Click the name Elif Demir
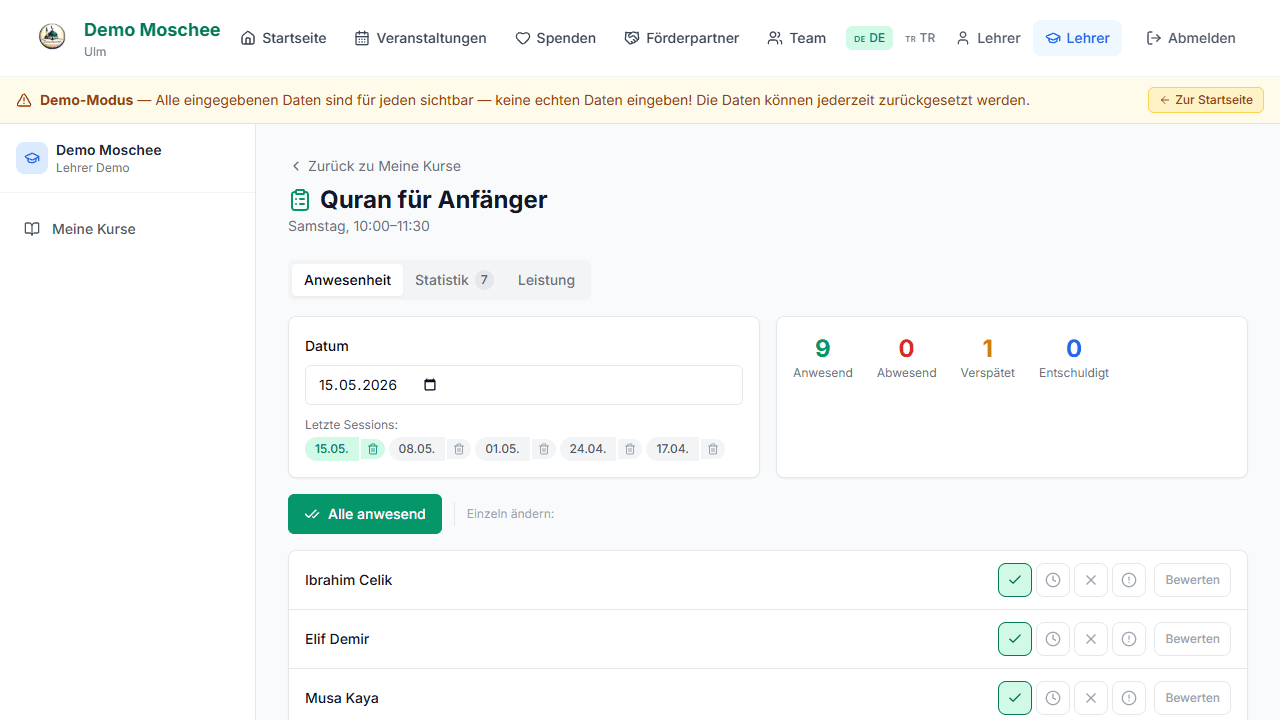 click(337, 639)
